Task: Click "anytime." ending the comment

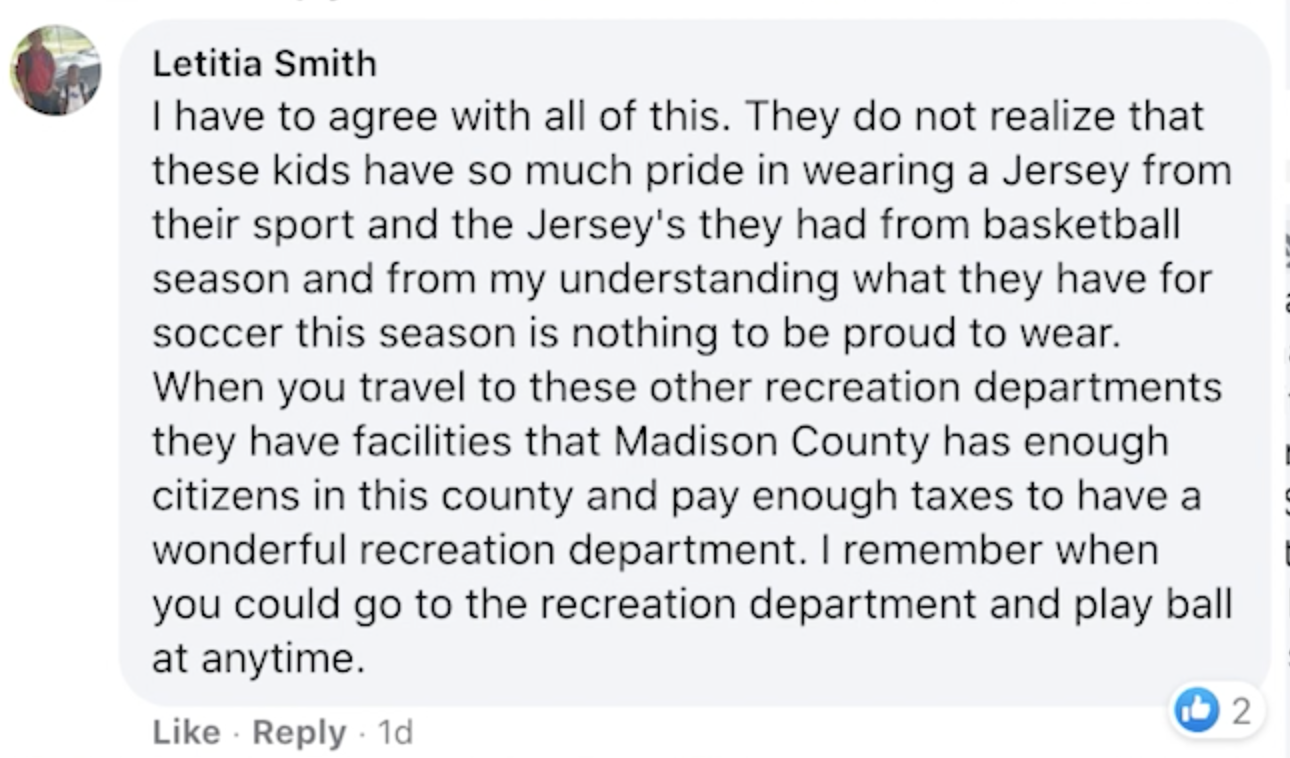Action: pos(255,659)
